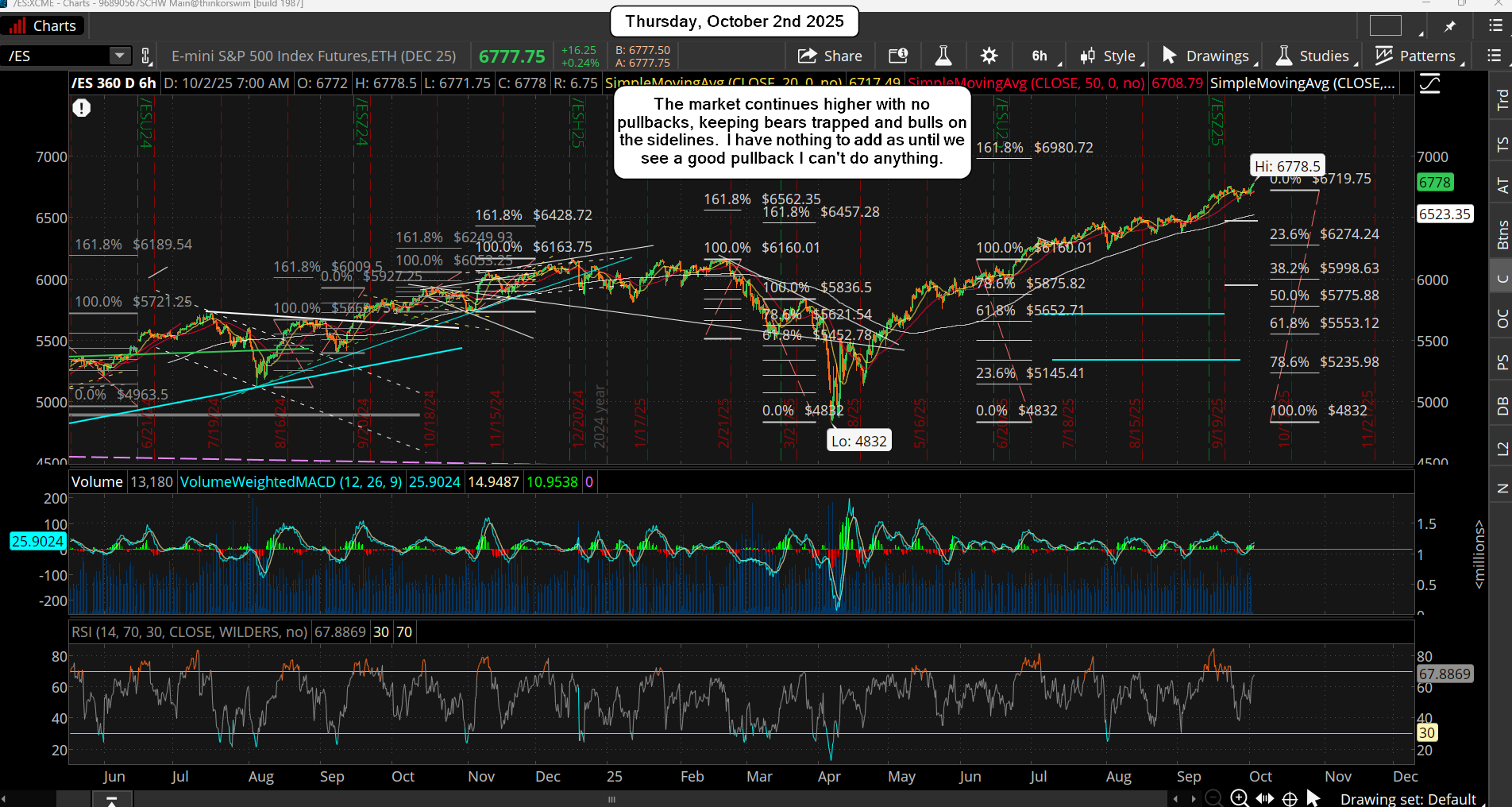The height and width of the screenshot is (807, 1512).
Task: Expand the /ES symbol dropdown arrow
Action: (119, 56)
